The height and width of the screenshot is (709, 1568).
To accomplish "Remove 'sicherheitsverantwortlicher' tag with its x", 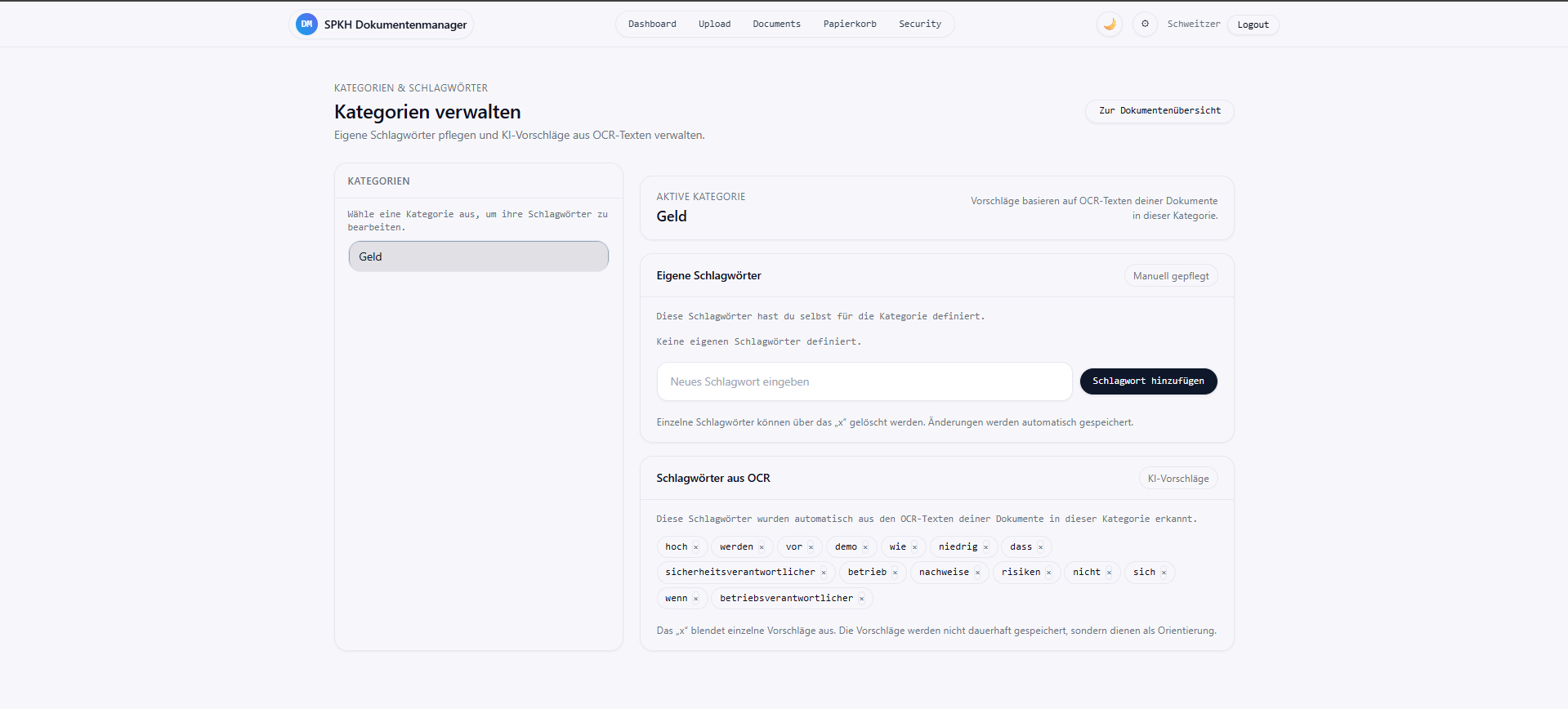I will point(824,573).
